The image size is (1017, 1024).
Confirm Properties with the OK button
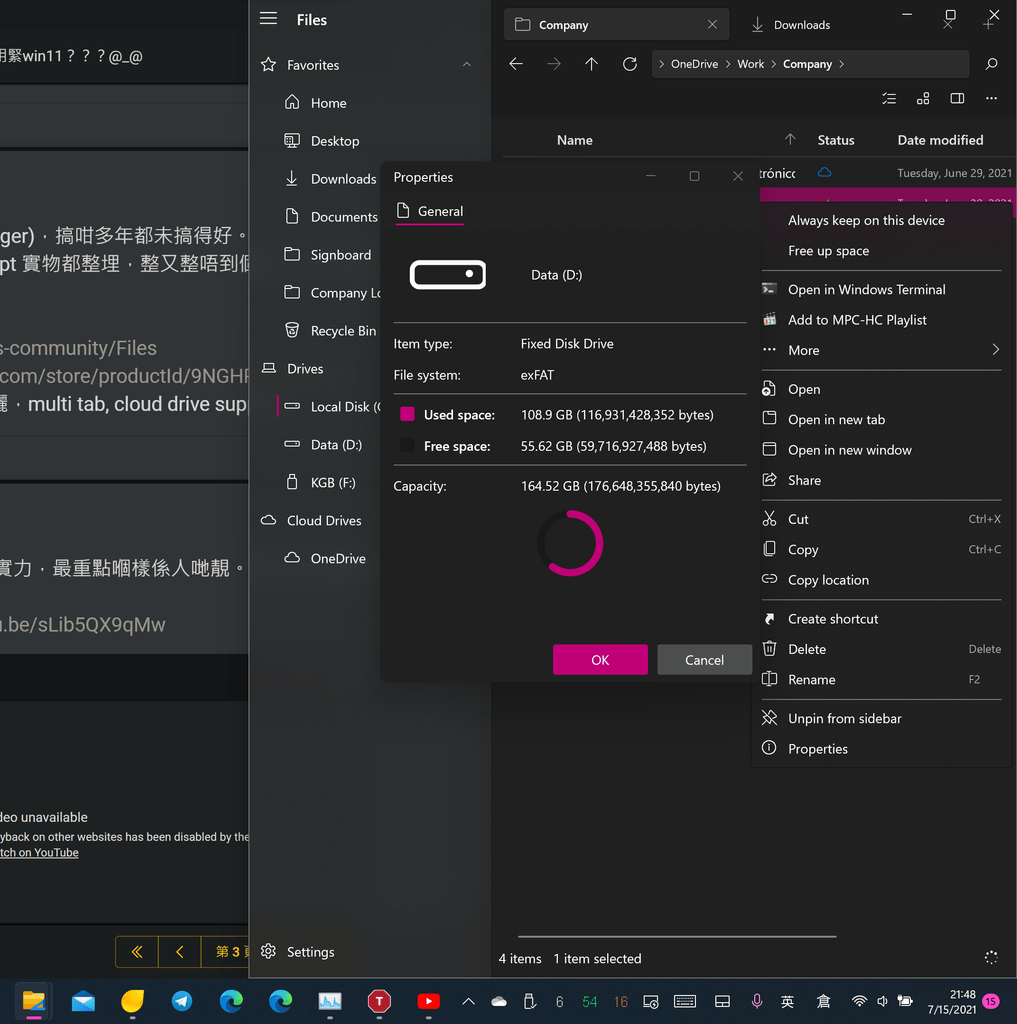click(600, 660)
